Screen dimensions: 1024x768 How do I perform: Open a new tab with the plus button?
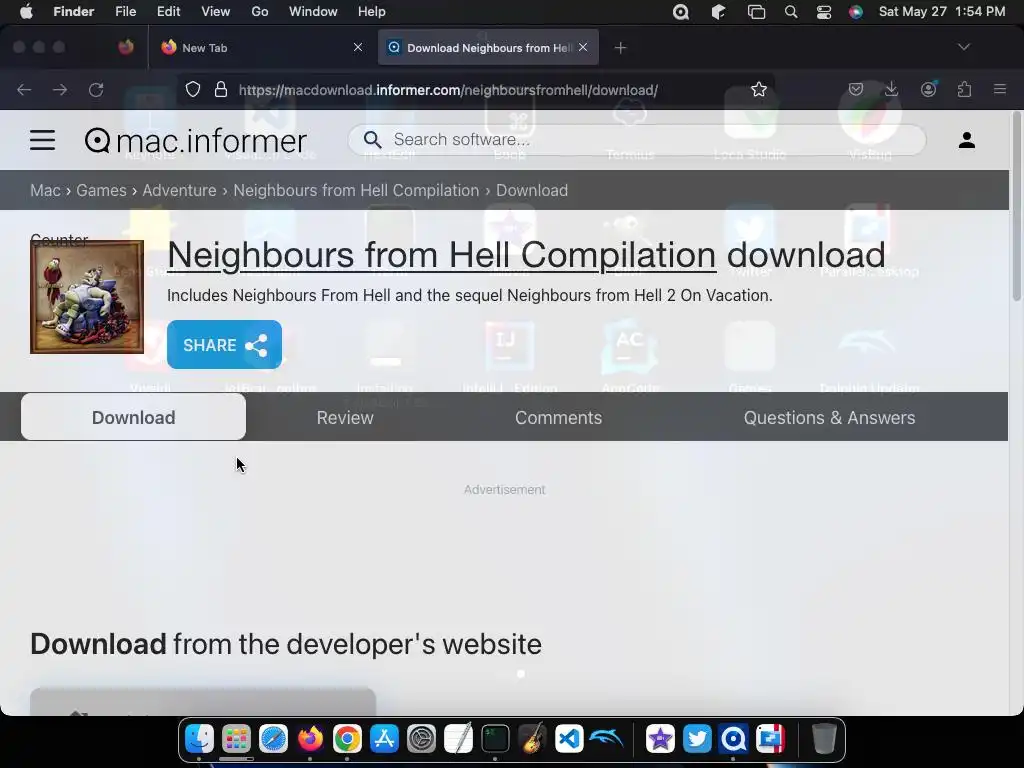(620, 48)
